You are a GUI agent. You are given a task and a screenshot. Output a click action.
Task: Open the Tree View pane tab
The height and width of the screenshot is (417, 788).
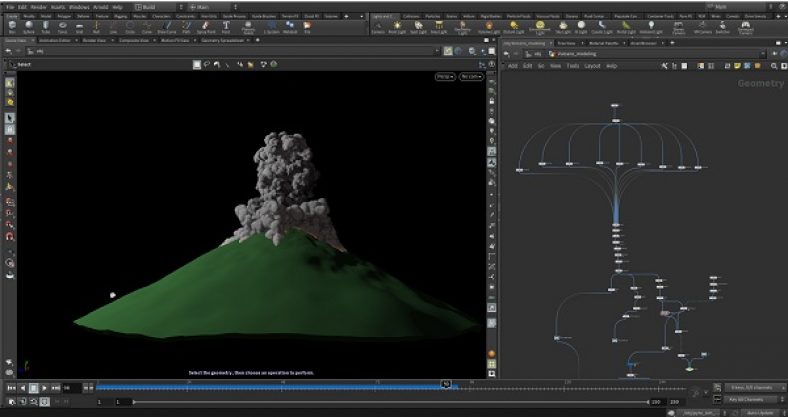pyautogui.click(x=565, y=44)
